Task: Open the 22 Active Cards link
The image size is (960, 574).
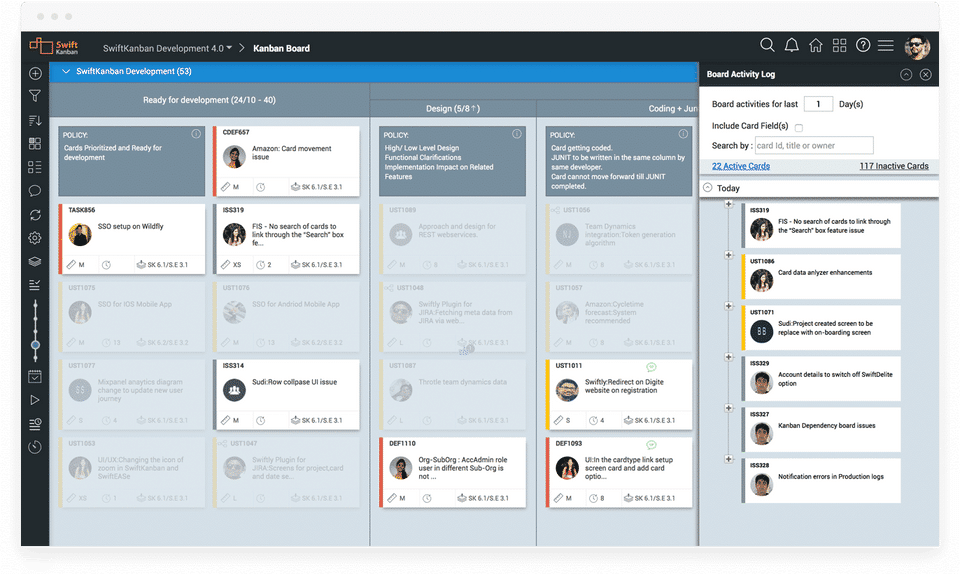Action: pyautogui.click(x=741, y=166)
